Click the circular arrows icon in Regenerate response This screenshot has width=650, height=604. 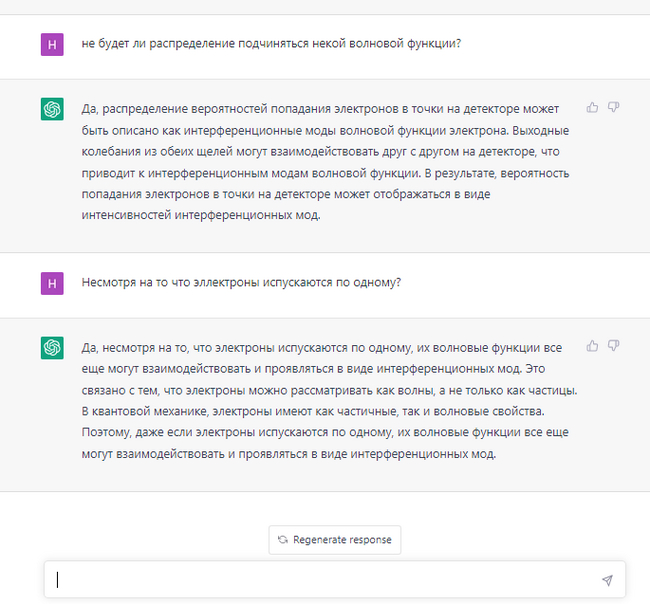click(283, 540)
